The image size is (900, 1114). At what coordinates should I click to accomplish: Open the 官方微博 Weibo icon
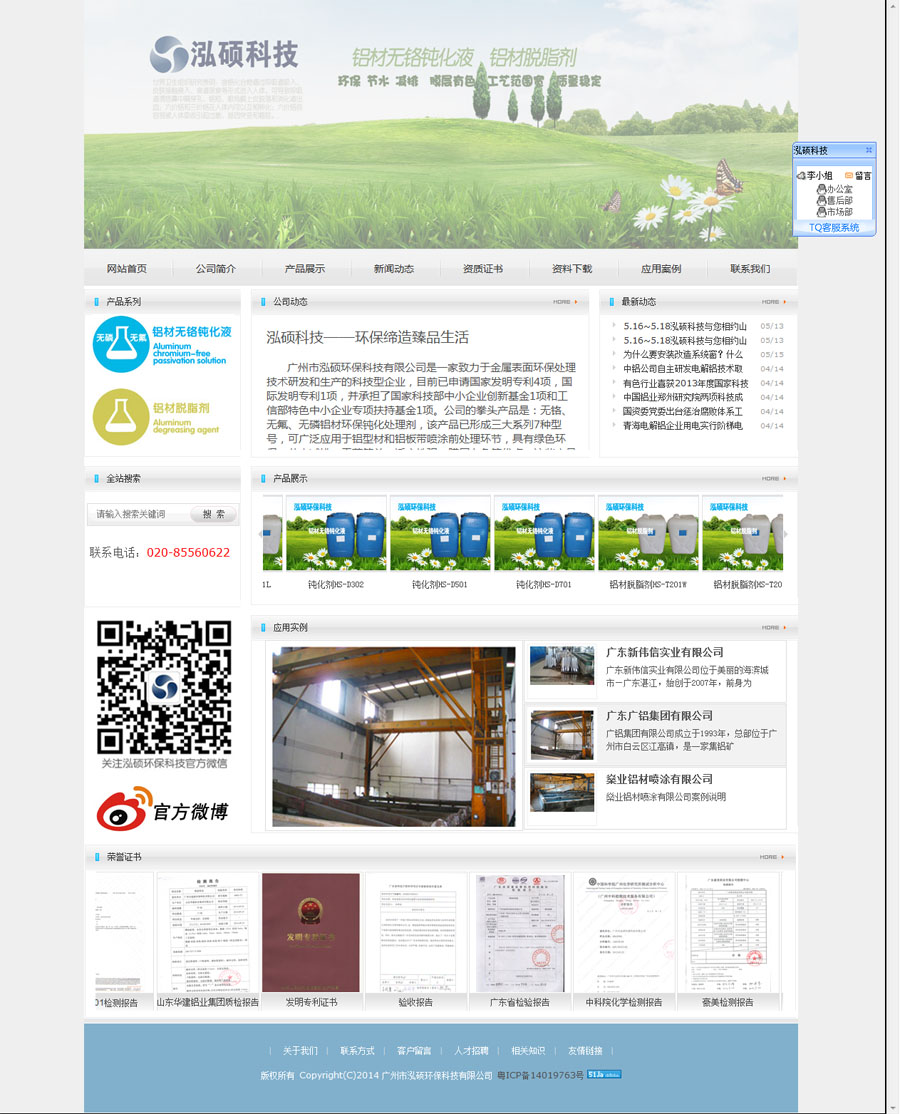coord(162,808)
